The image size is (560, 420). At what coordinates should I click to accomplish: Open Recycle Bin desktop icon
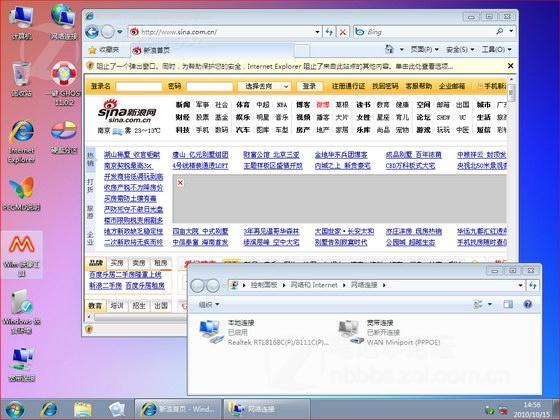(21, 79)
